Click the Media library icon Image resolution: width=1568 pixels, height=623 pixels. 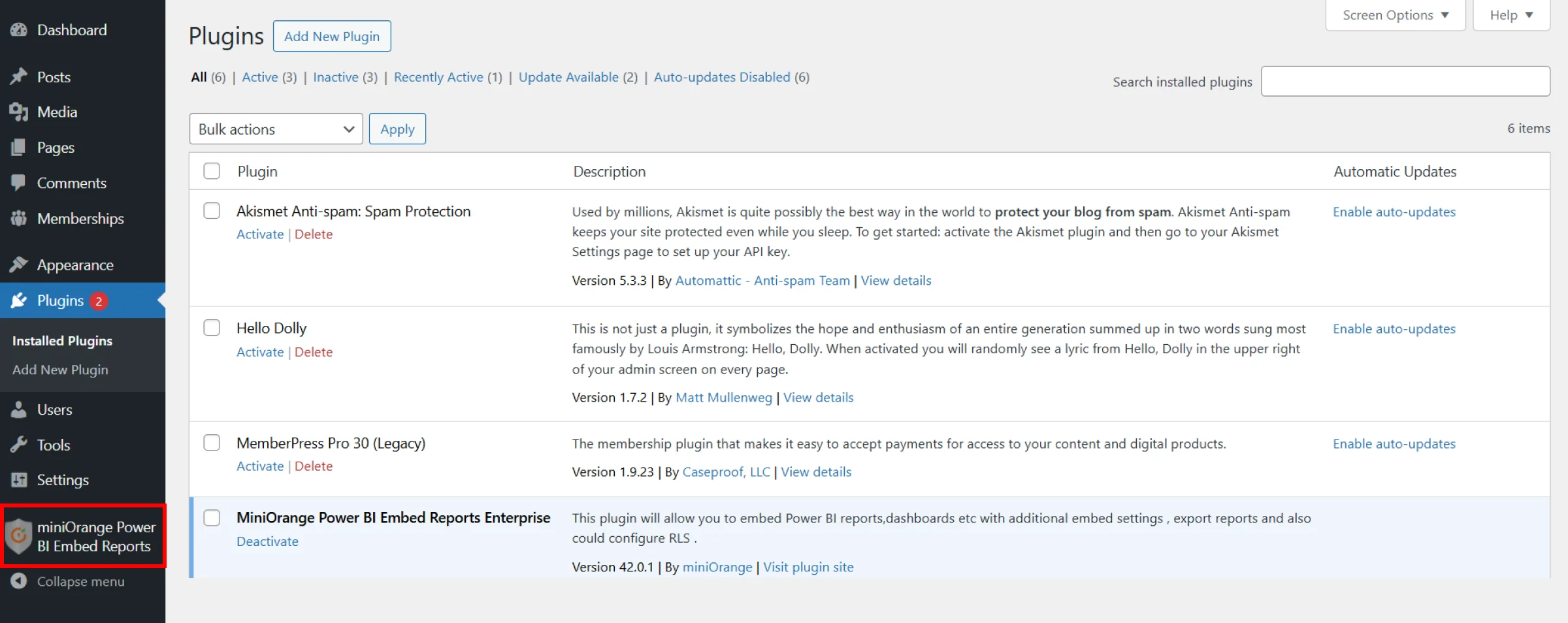point(19,112)
